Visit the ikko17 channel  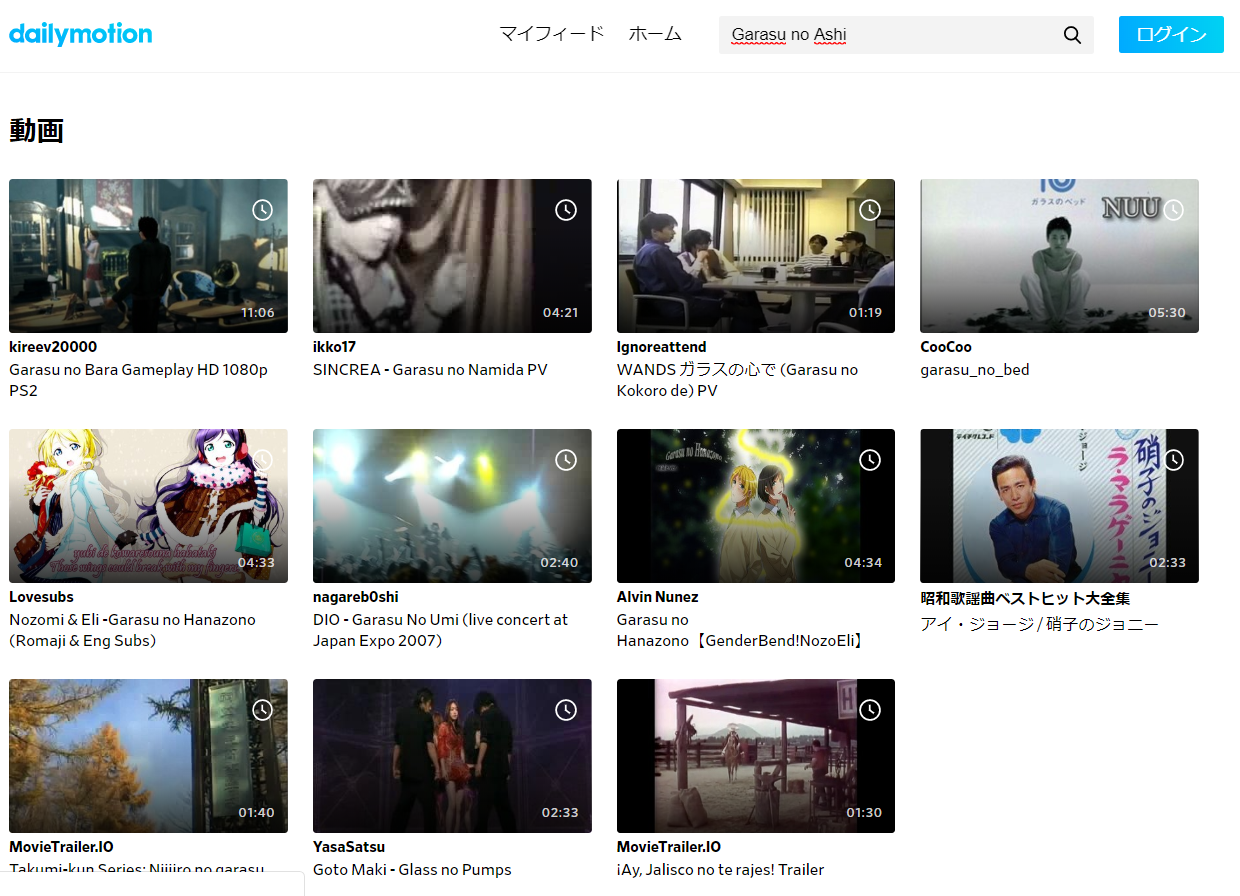[334, 347]
